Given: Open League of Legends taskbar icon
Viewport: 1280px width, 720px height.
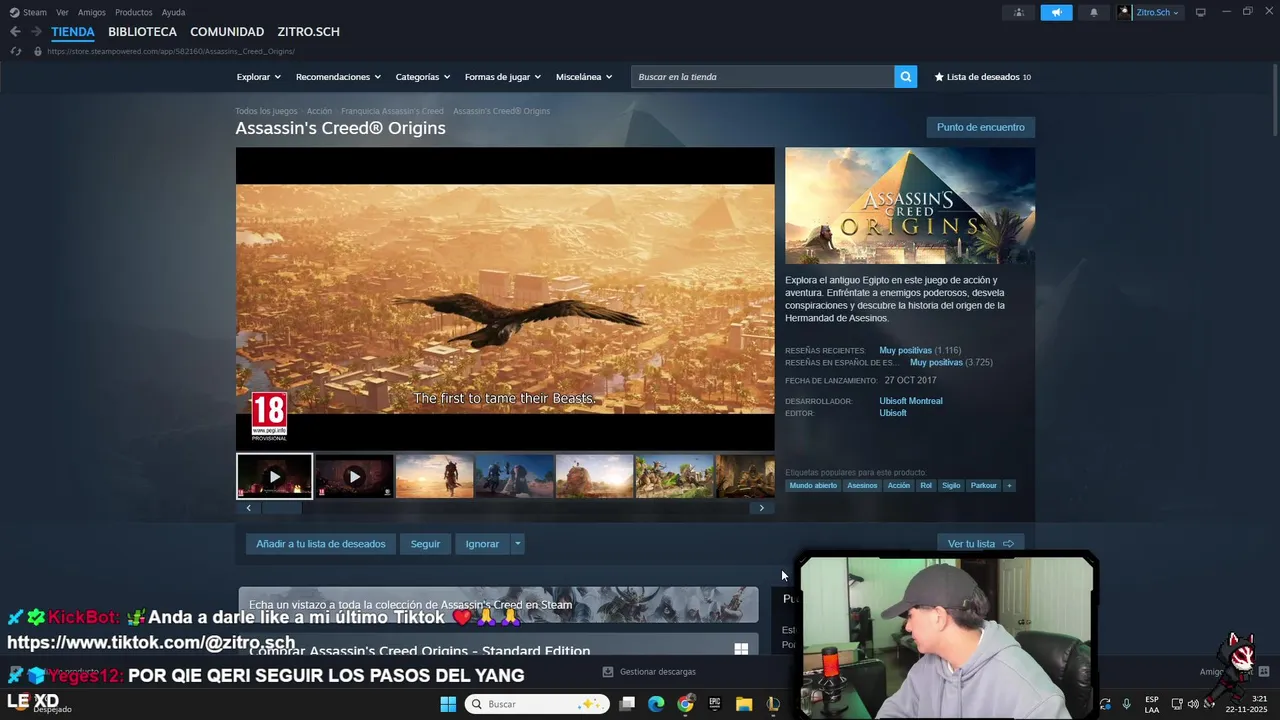Looking at the screenshot, I should pos(773,704).
